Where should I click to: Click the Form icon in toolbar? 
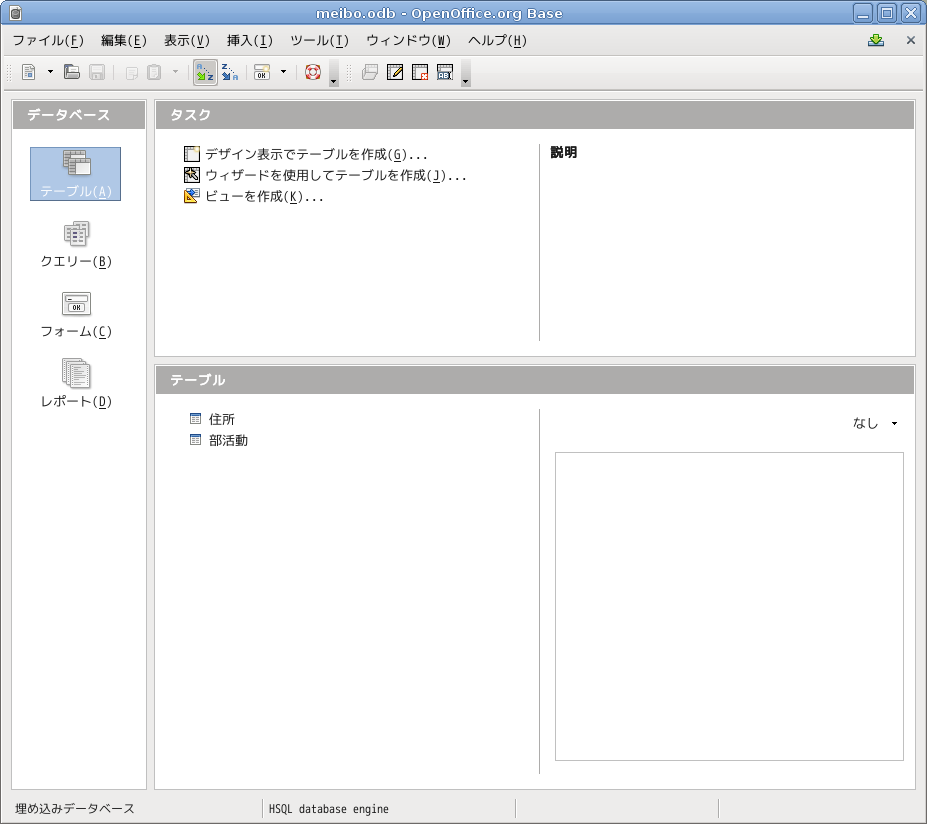[x=261, y=72]
